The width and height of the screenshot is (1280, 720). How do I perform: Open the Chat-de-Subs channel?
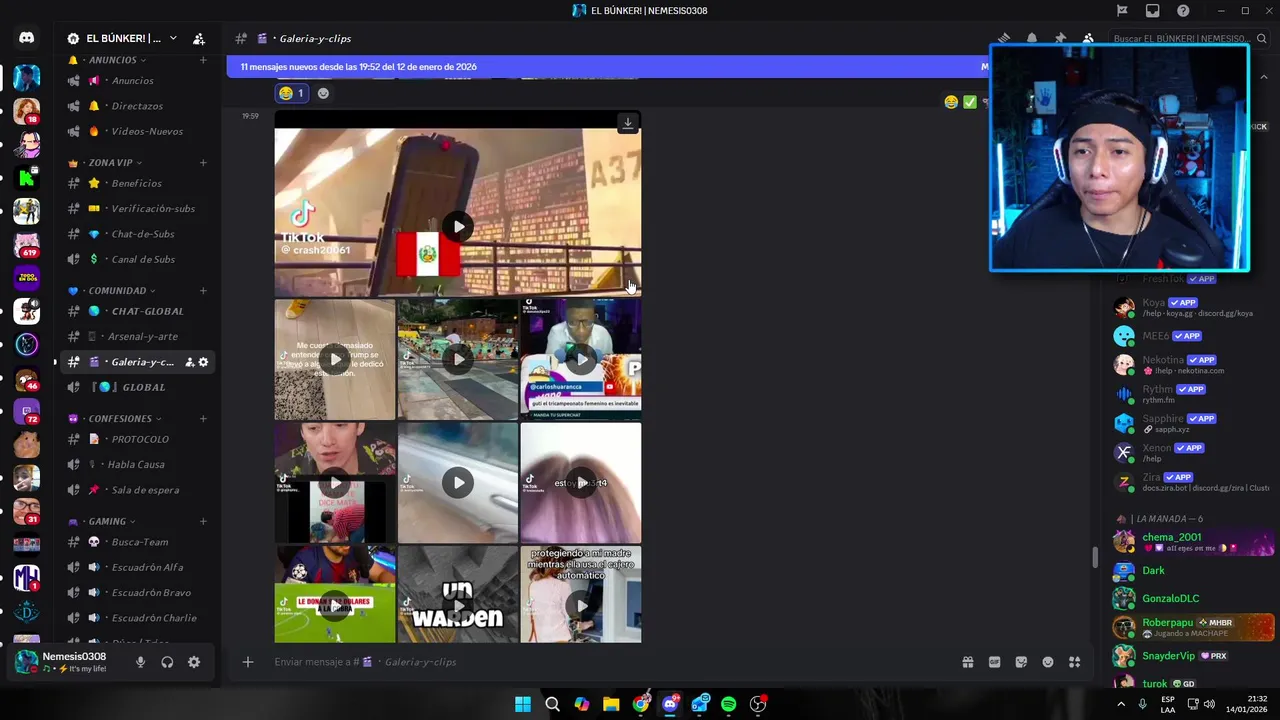[138, 234]
